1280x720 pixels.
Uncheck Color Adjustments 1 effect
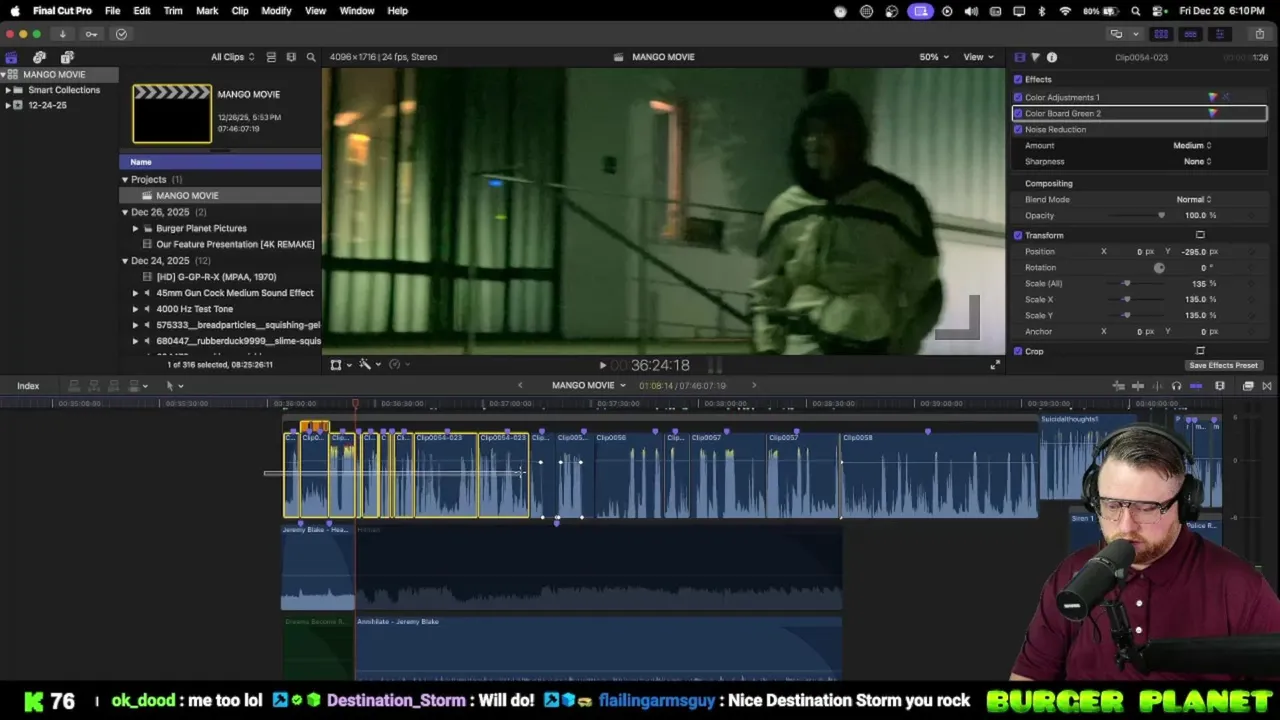coord(1018,97)
